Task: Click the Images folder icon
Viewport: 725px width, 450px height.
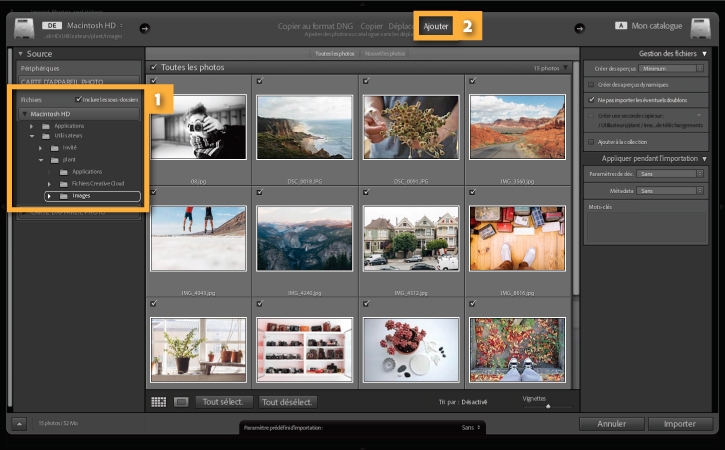Action: 64,196
